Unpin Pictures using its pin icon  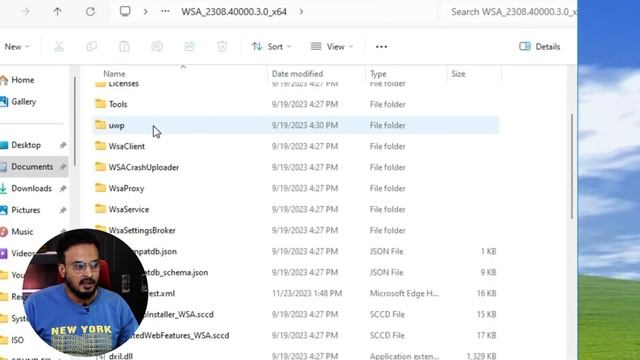pos(62,210)
